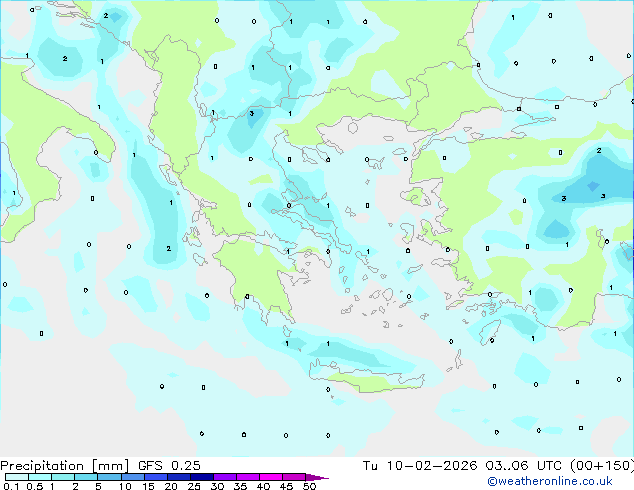The width and height of the screenshot is (634, 490).
Task: Click the 'GFS 0.25' model label
Action: (169, 466)
